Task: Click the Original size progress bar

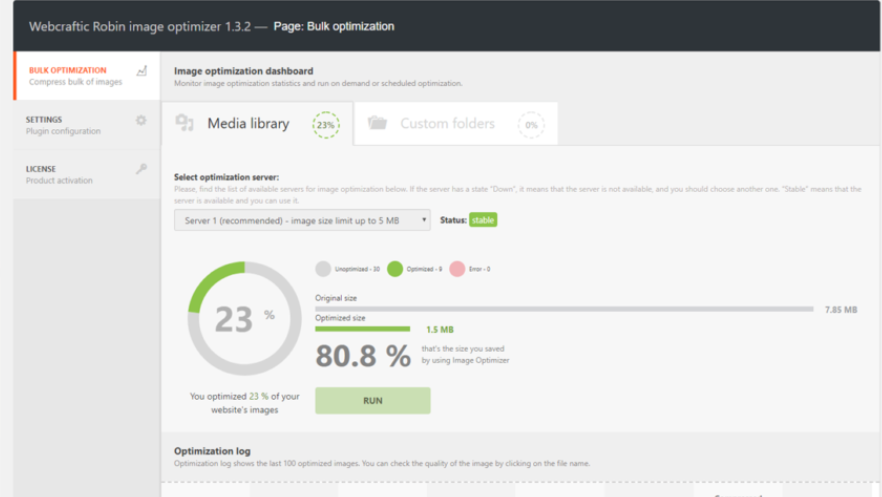Action: click(x=564, y=309)
